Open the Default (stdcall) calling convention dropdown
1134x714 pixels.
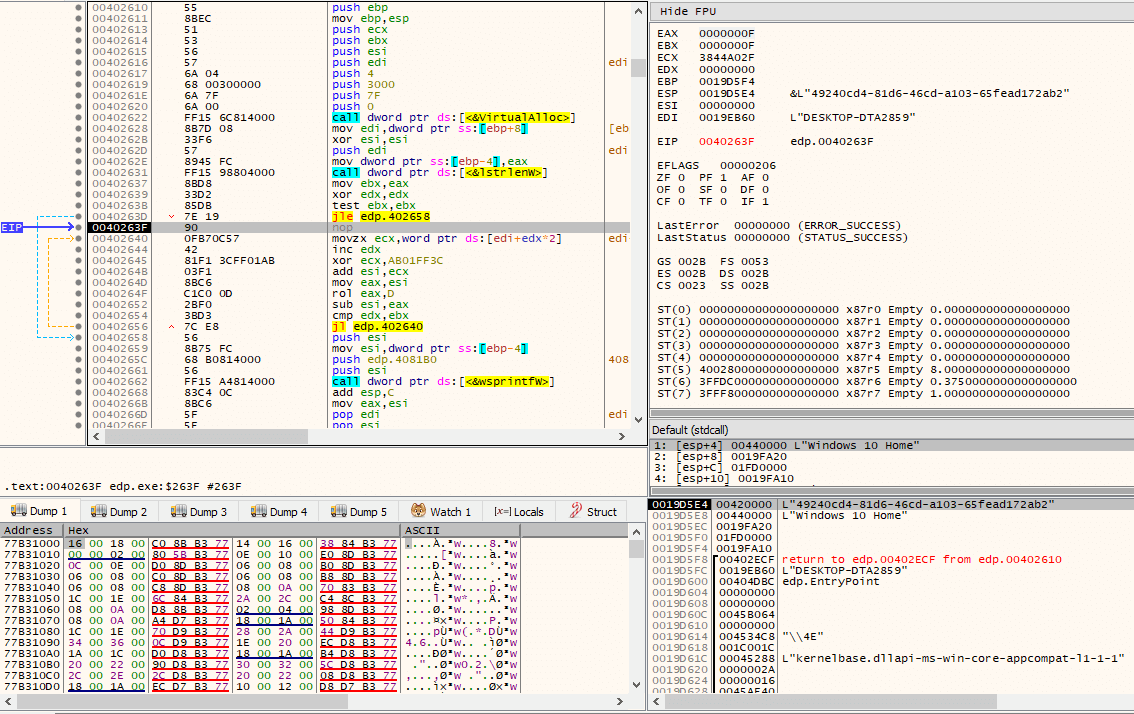click(x=690, y=430)
